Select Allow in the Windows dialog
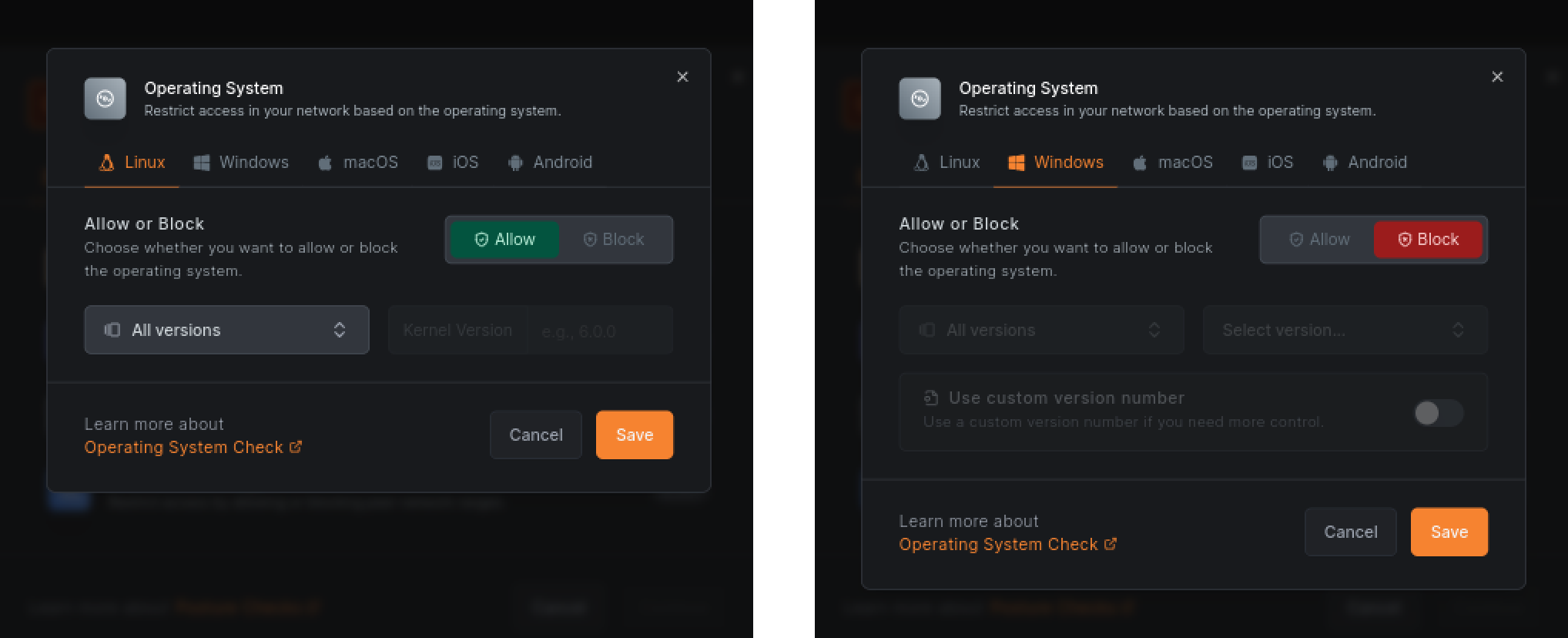 [1319, 240]
